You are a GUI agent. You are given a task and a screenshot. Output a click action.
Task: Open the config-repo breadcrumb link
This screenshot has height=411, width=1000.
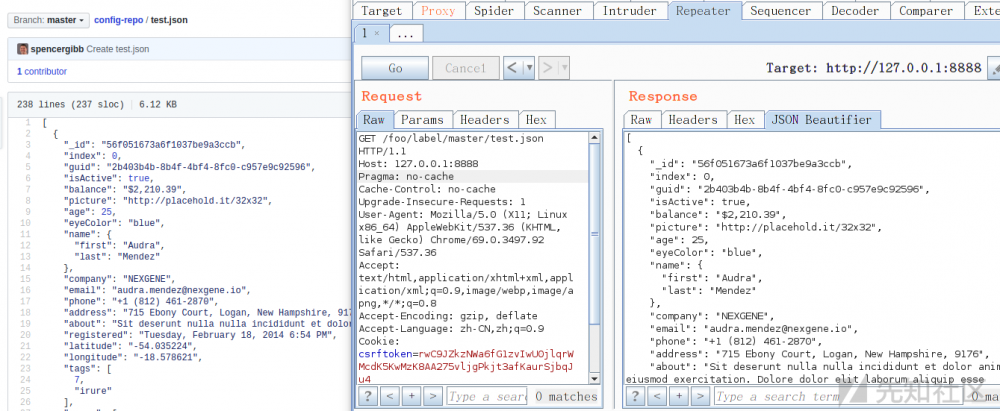tap(118, 20)
